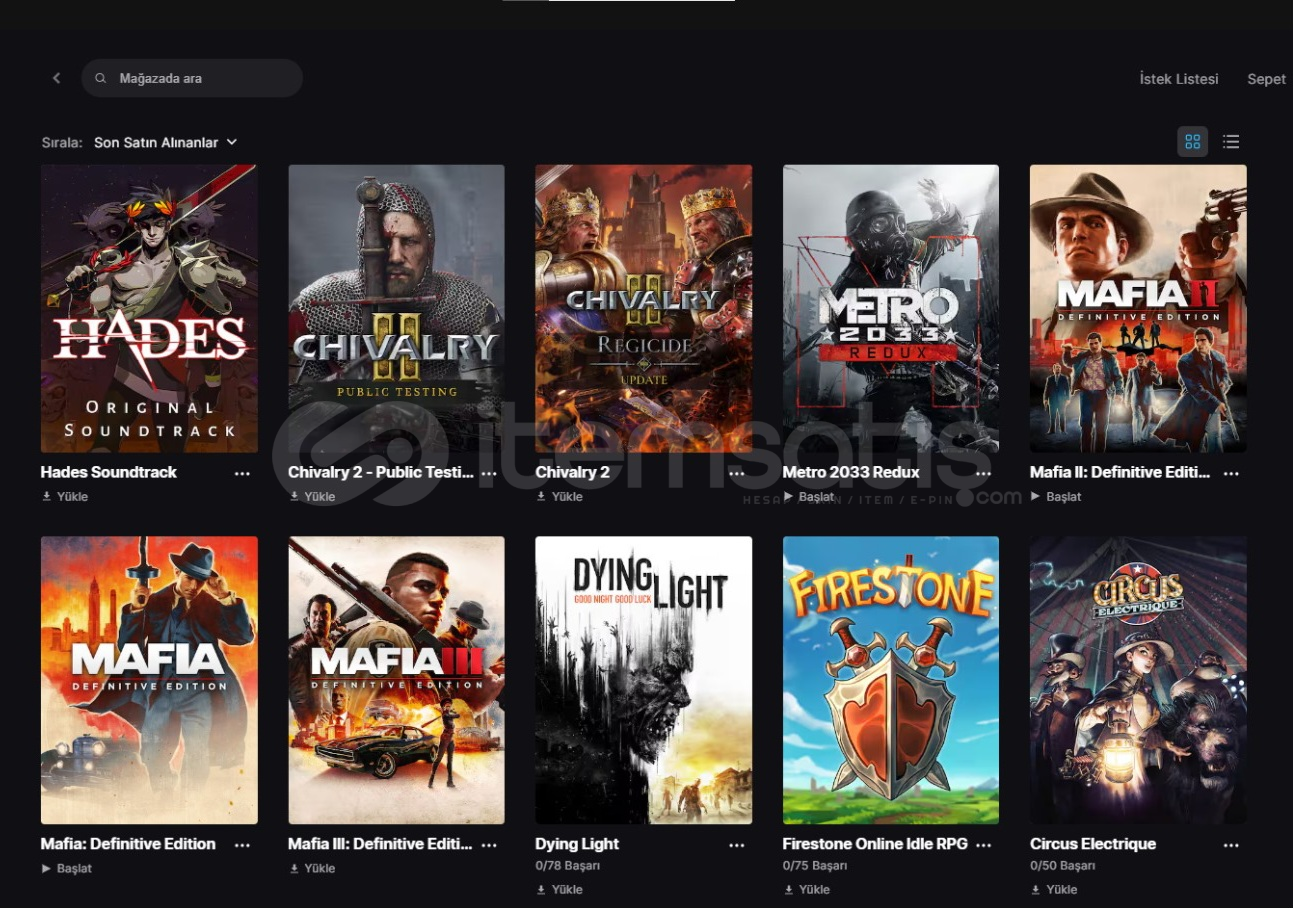Screen dimensions: 1293x908
Task: Select the Firestone cover art
Action: [891, 680]
